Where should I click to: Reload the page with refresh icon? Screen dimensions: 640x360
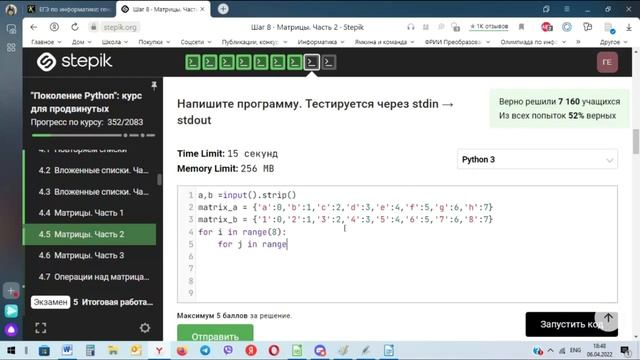[75, 27]
